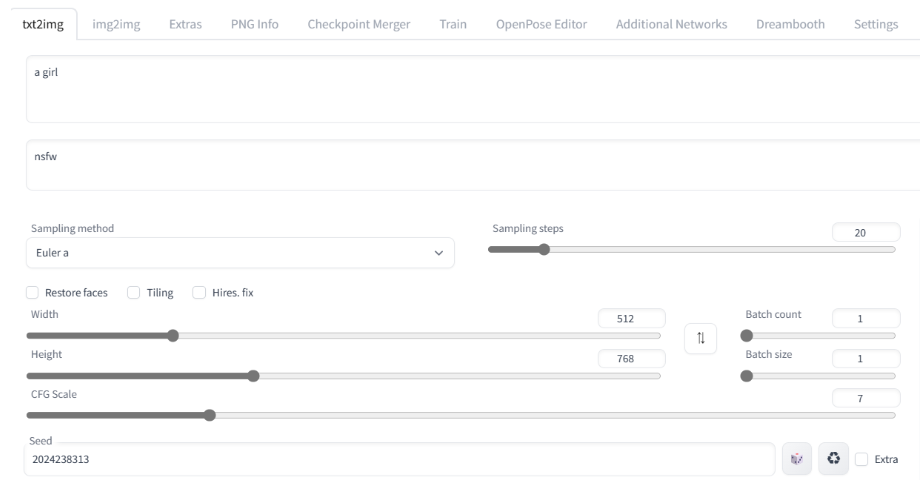Go to the Checkpoint Merger tab

(358, 24)
